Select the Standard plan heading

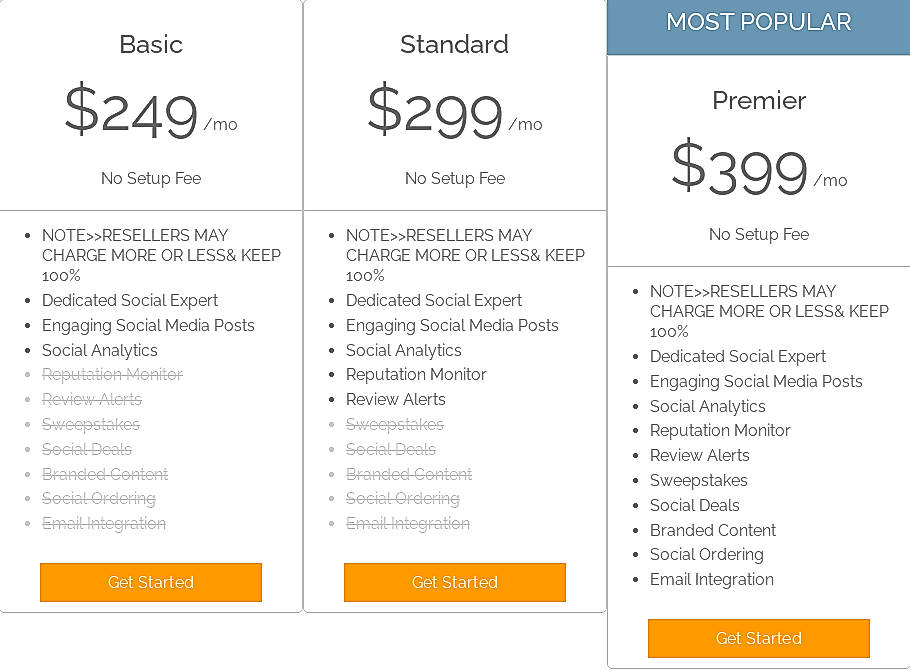pyautogui.click(x=454, y=44)
